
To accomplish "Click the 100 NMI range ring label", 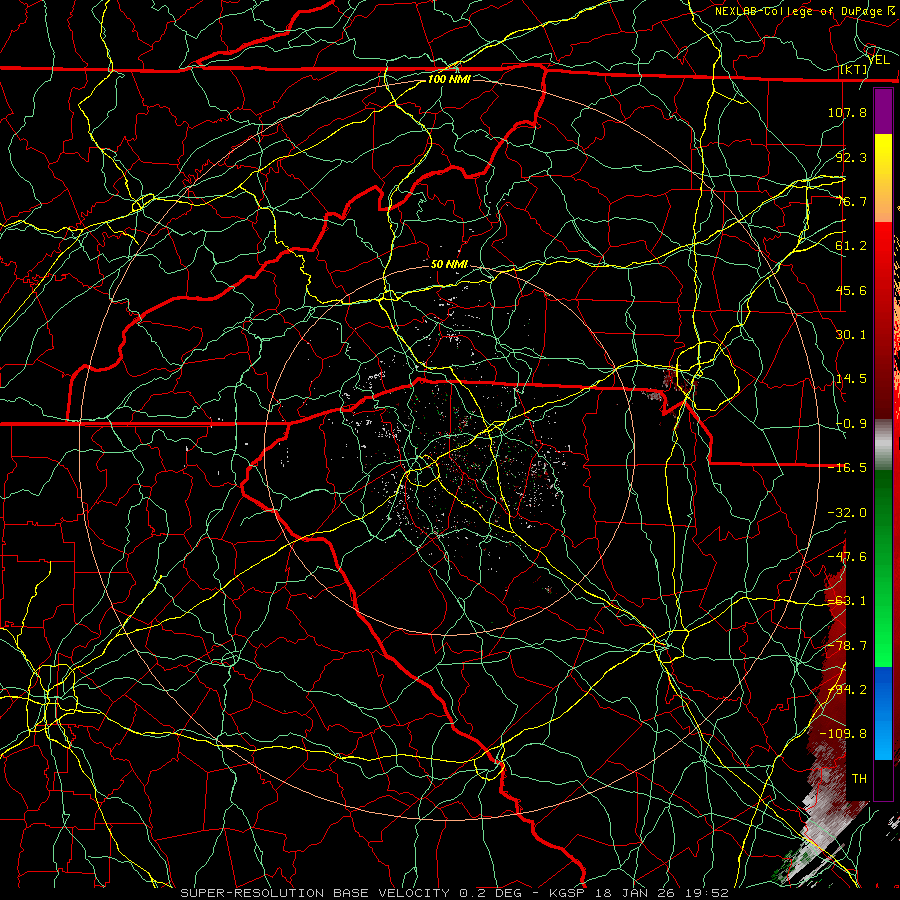I will pos(449,79).
